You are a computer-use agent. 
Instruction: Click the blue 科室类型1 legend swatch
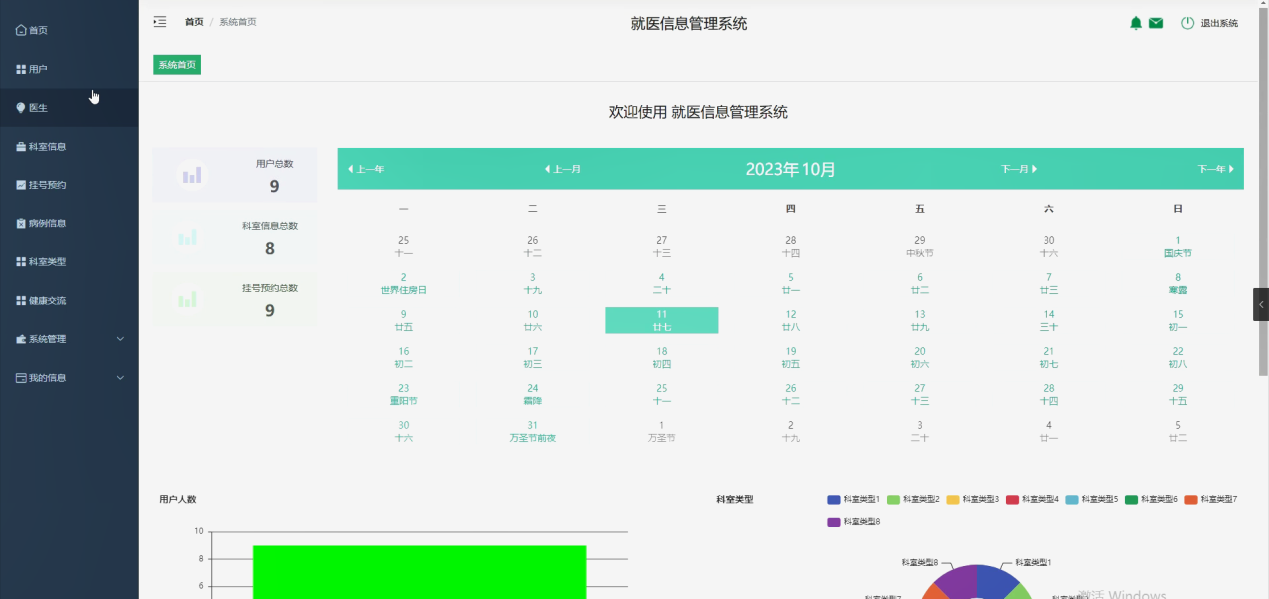(x=831, y=499)
